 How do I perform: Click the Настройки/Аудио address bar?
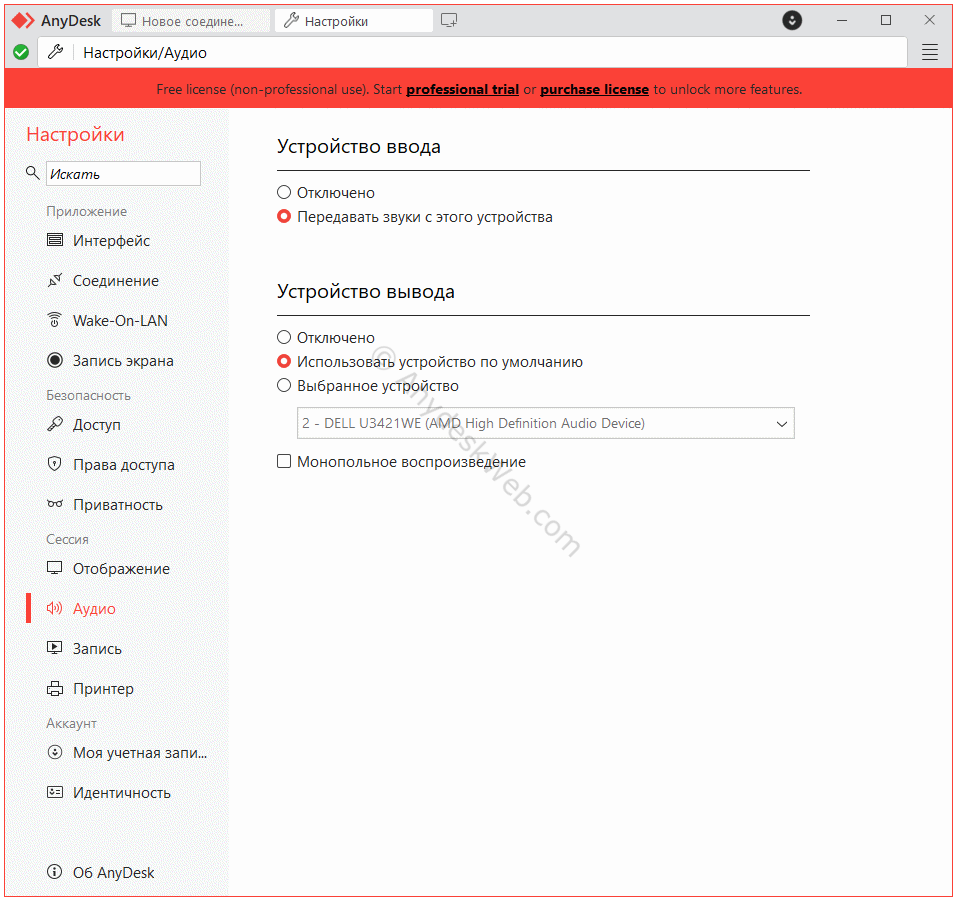pos(473,52)
